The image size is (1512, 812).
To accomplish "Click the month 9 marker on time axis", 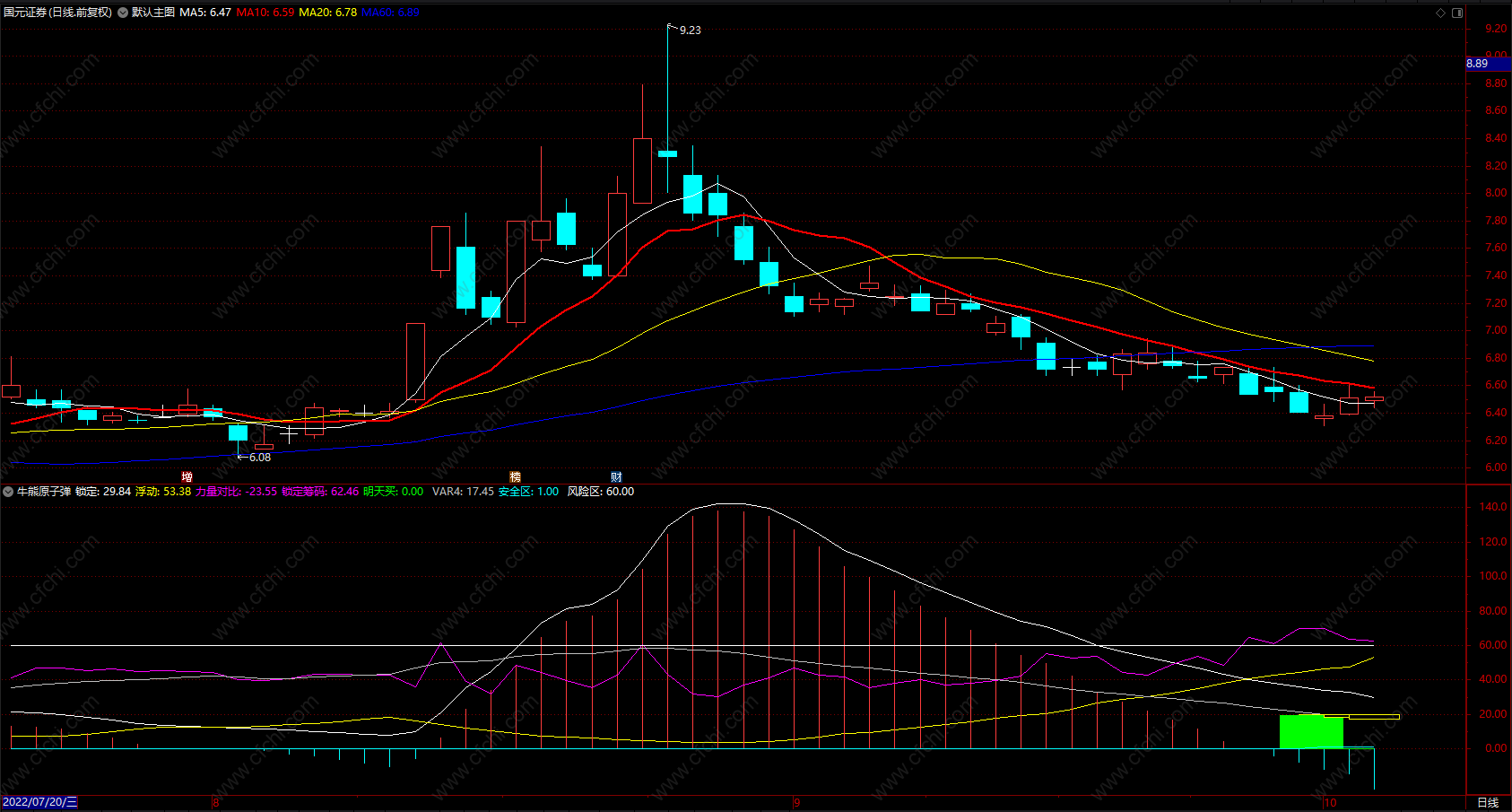I will [796, 802].
